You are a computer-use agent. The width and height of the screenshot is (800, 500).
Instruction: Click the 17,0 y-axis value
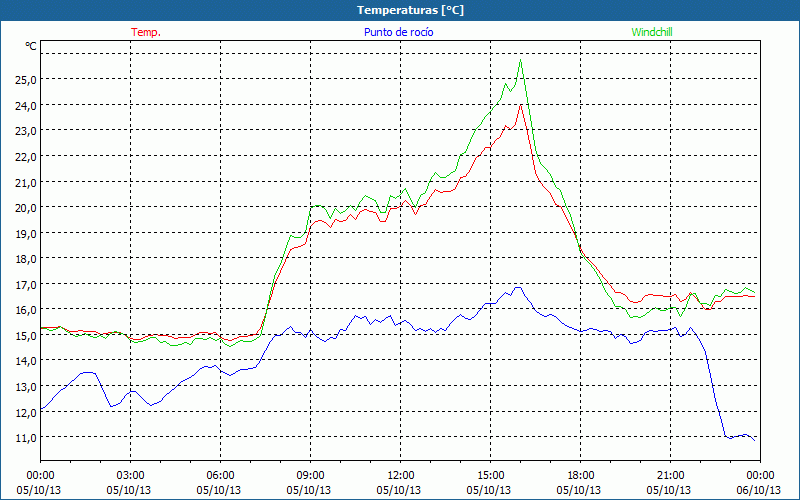pos(26,284)
